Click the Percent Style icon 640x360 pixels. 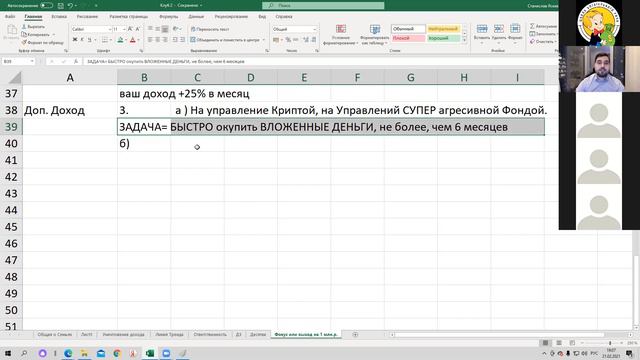coord(288,40)
